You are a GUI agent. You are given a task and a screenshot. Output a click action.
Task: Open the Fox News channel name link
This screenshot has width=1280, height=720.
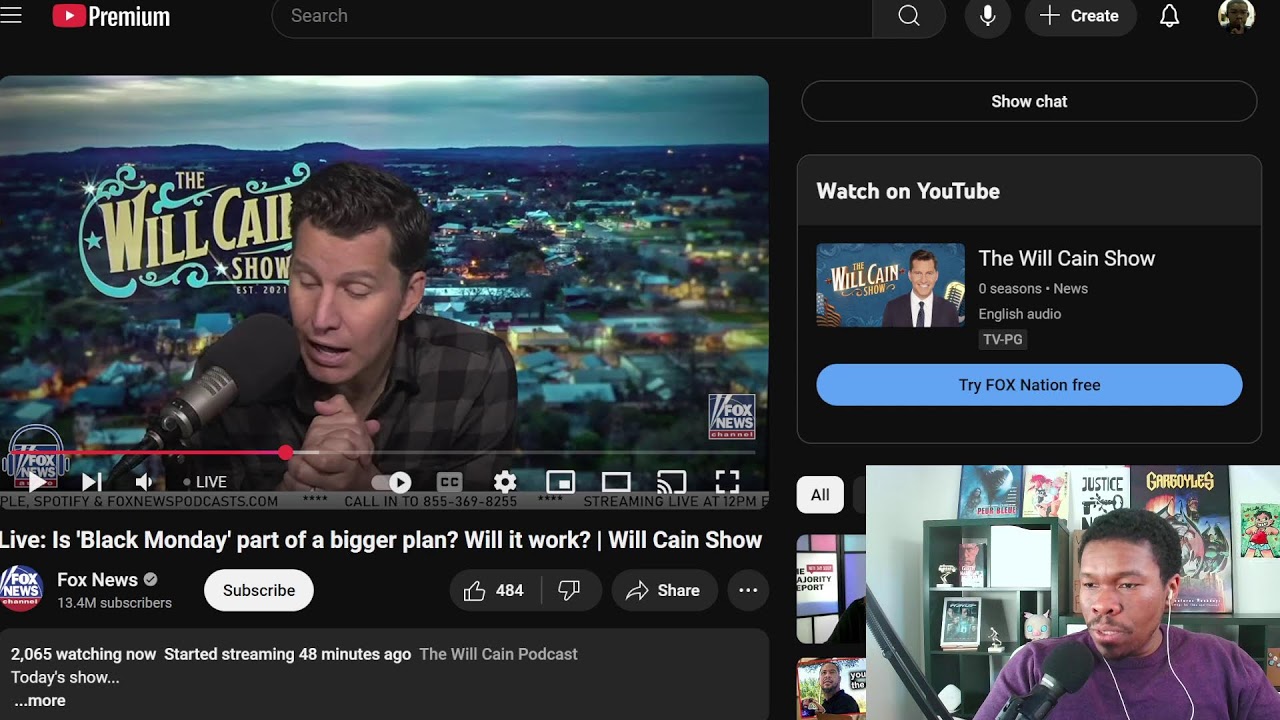(97, 580)
